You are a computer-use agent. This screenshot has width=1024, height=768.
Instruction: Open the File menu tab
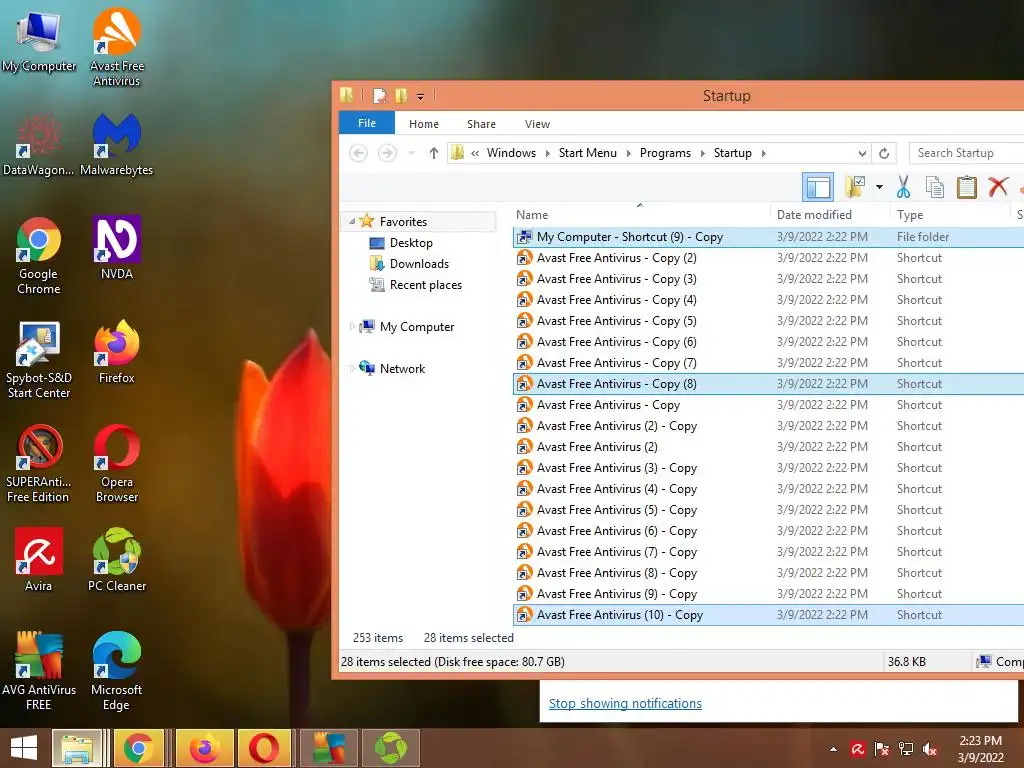point(366,123)
